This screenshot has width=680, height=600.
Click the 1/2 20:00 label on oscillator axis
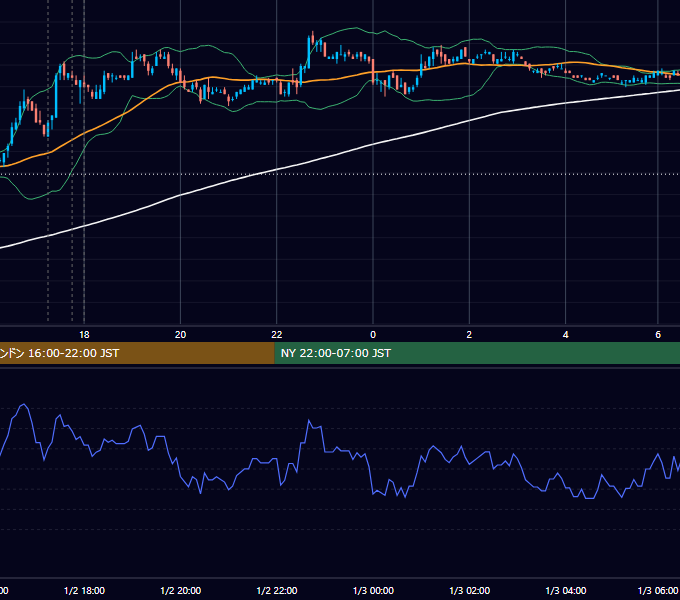click(x=180, y=591)
